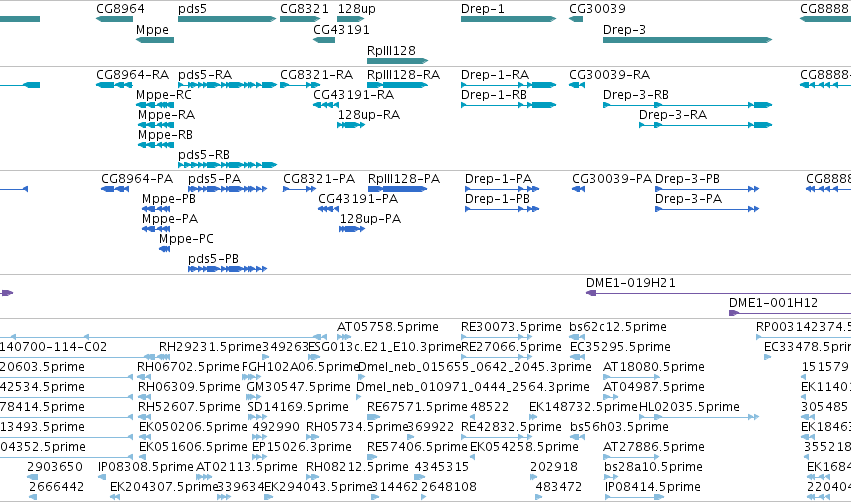Click the RE27066.5prime EST label

click(511, 347)
